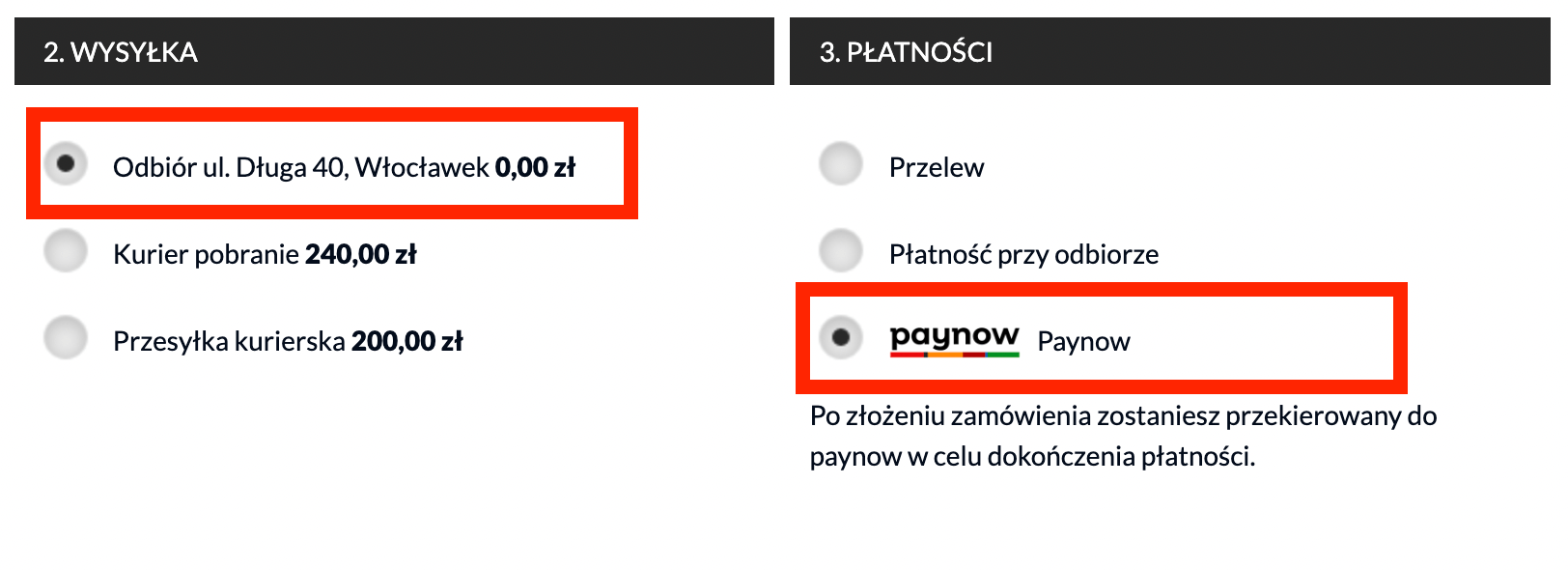Pick Odbiór ul. Długa 40, Włocławek shipping
The image size is (1568, 570).
tap(65, 164)
